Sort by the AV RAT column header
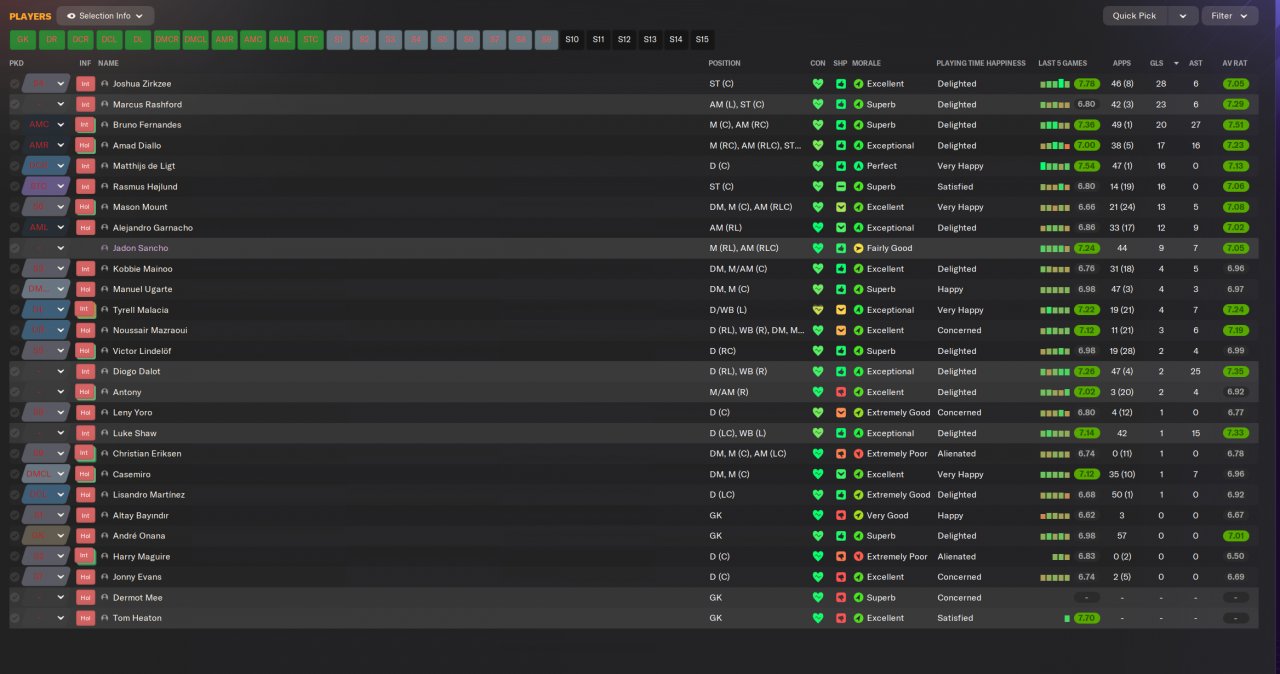Viewport: 1280px width, 674px height. [x=1235, y=63]
